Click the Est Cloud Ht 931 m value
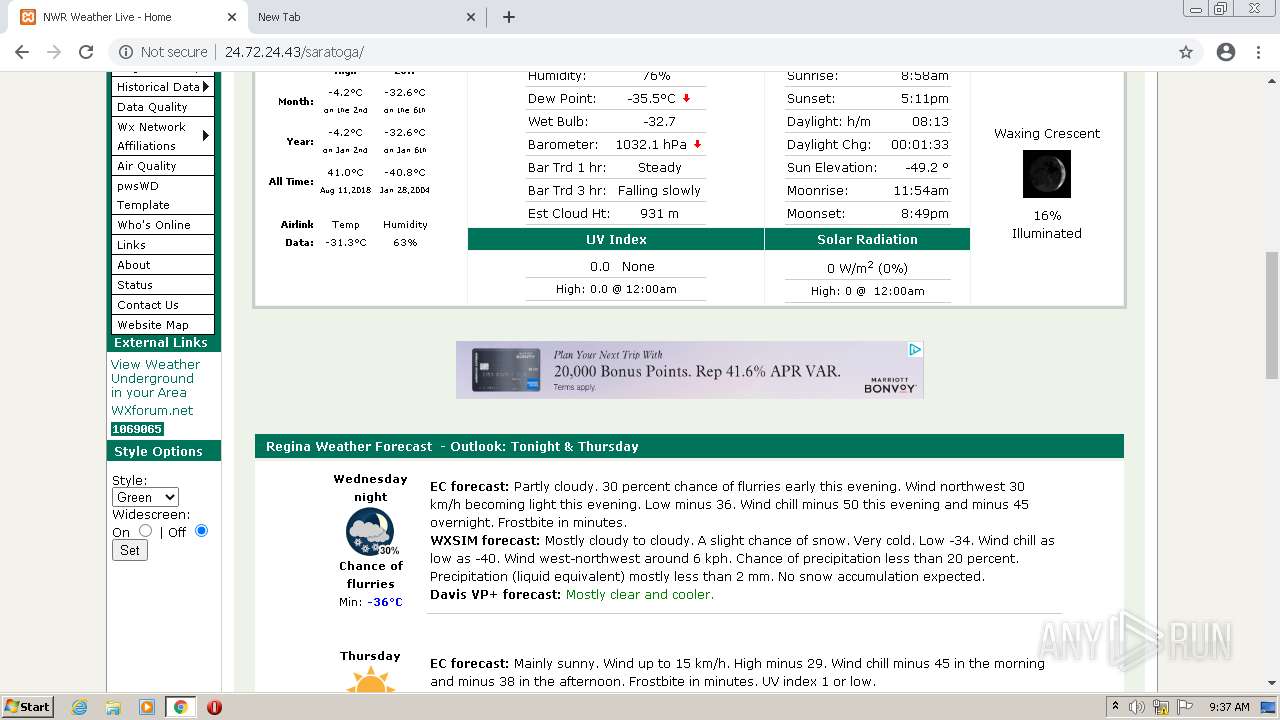Viewport: 1280px width, 720px height. [660, 214]
